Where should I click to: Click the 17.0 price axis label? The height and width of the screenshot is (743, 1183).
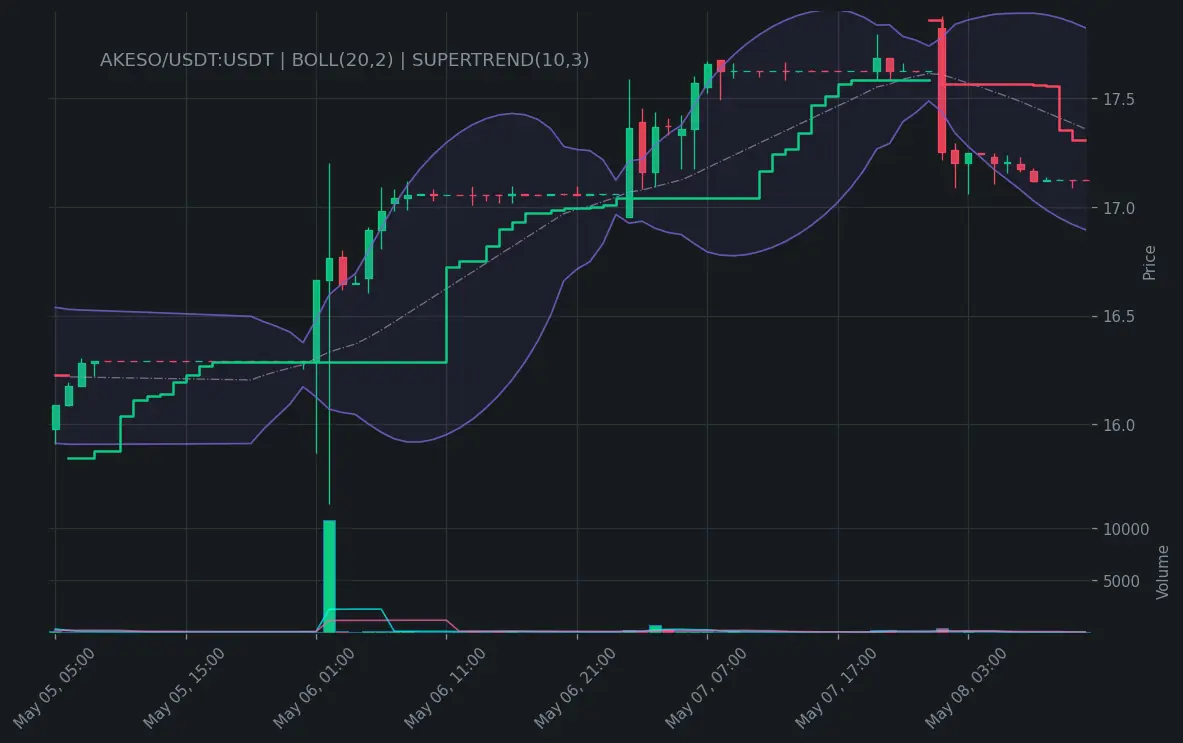click(1118, 208)
